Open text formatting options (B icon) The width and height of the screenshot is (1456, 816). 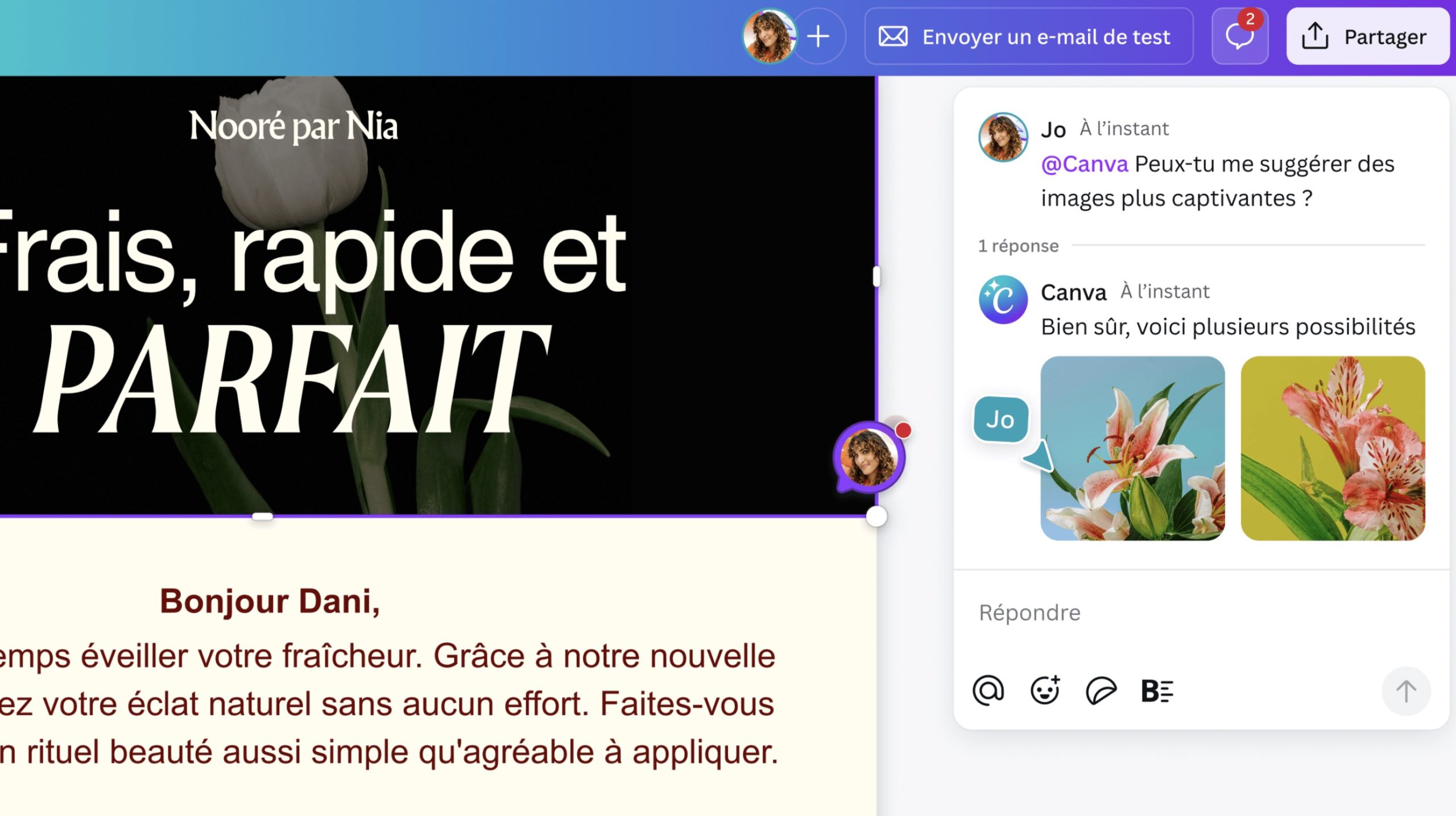pos(1157,691)
